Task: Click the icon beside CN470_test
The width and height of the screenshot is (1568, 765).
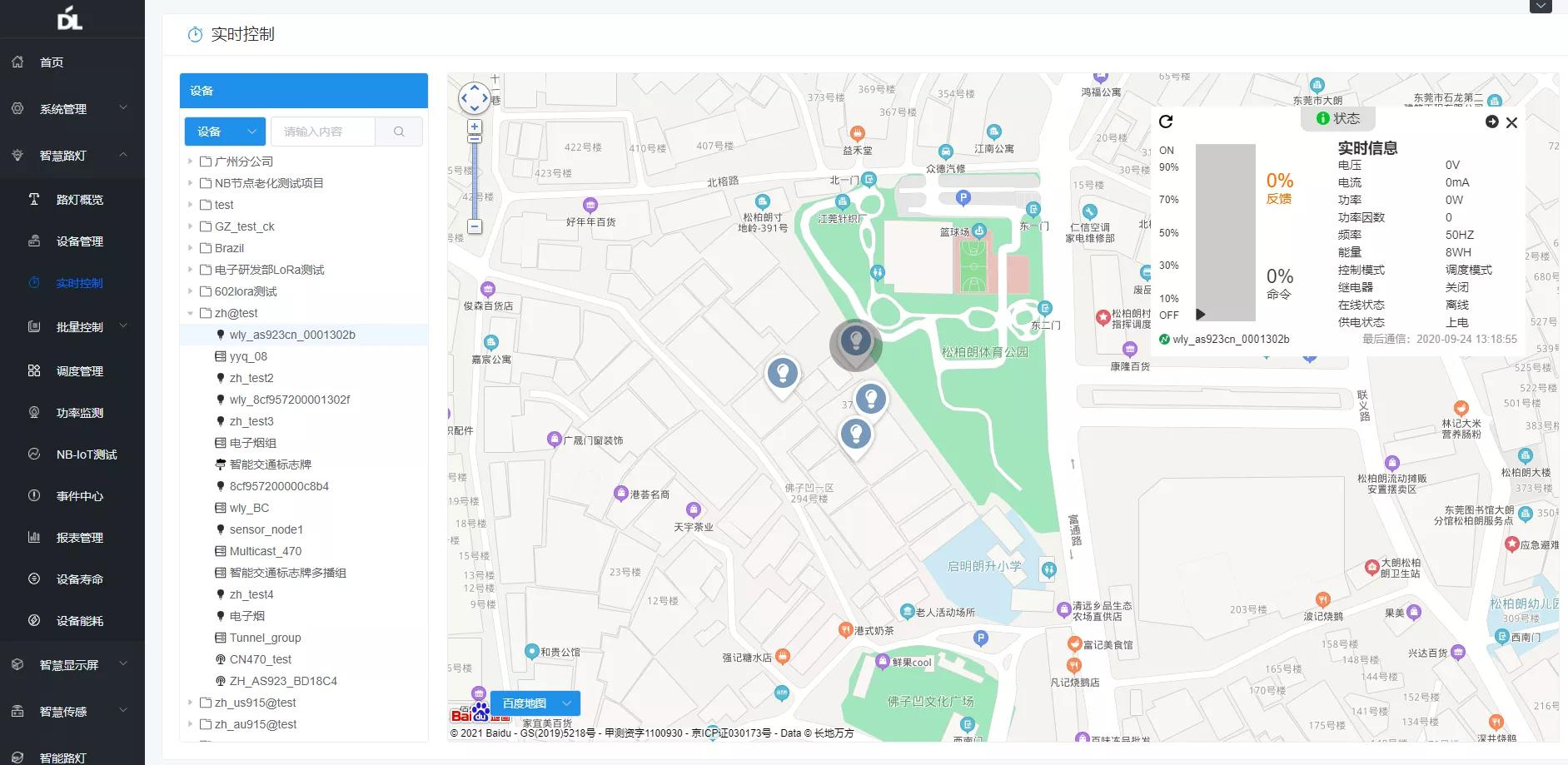Action: coord(221,659)
